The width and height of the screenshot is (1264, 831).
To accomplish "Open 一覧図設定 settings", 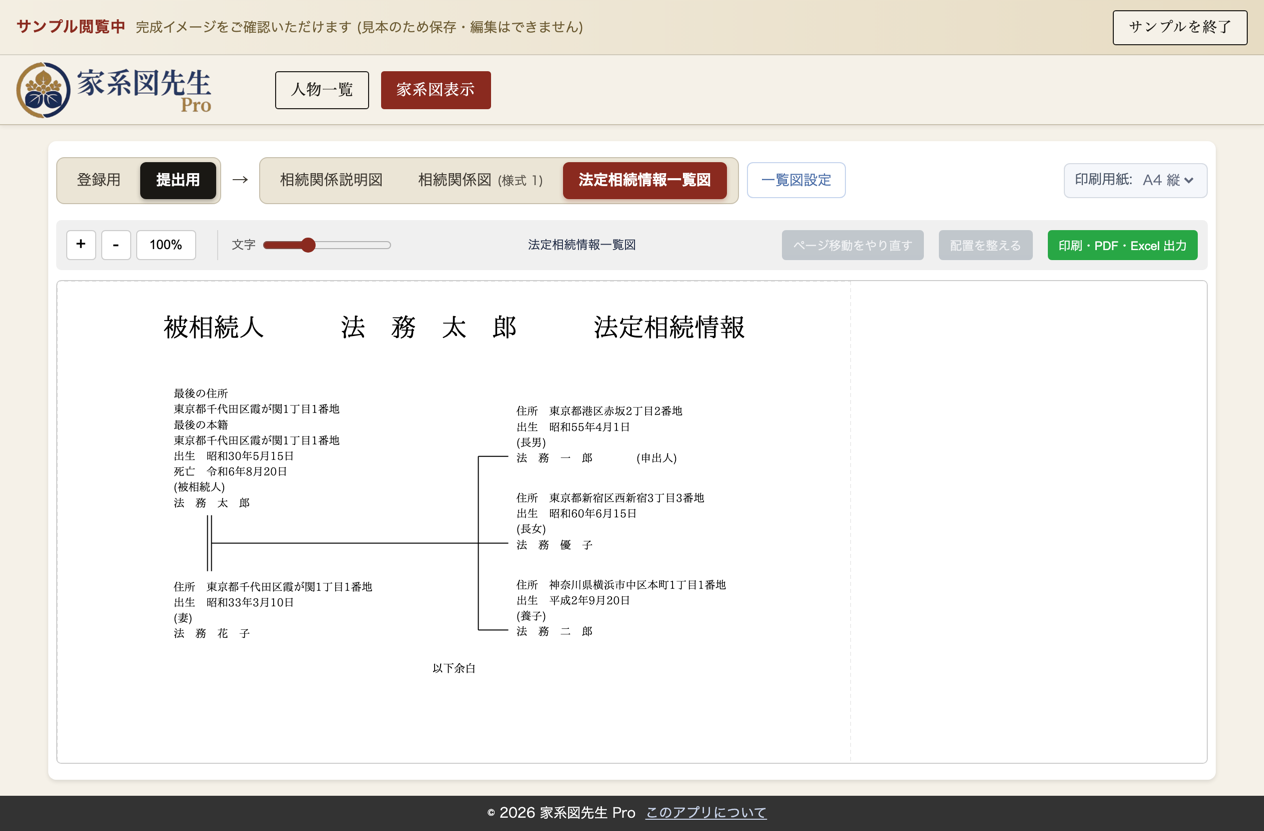I will click(x=796, y=180).
